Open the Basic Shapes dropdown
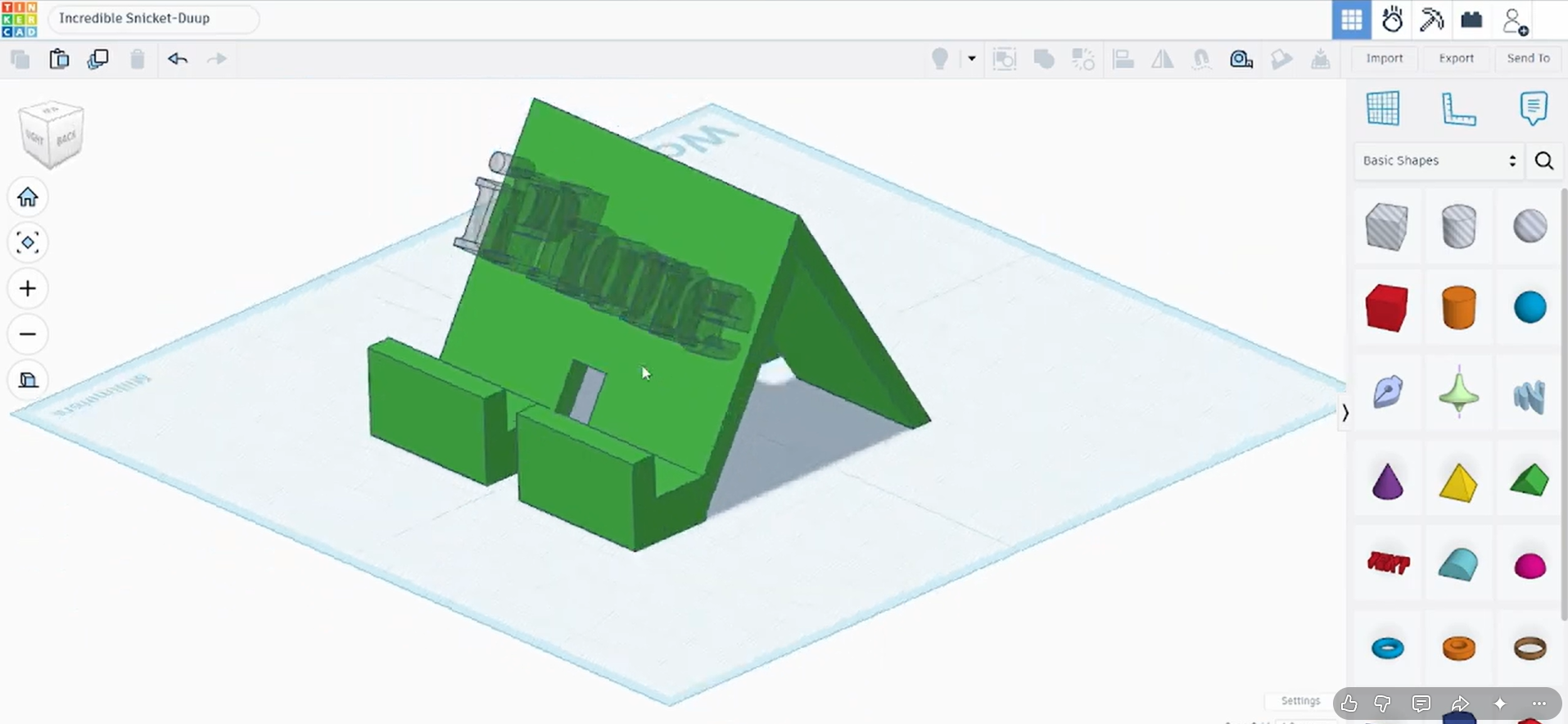The image size is (1568, 724). [1439, 161]
